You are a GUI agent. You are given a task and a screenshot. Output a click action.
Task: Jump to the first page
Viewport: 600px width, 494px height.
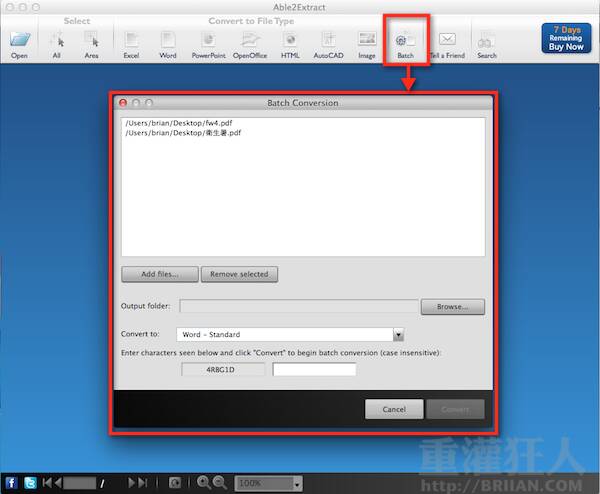coord(47,483)
